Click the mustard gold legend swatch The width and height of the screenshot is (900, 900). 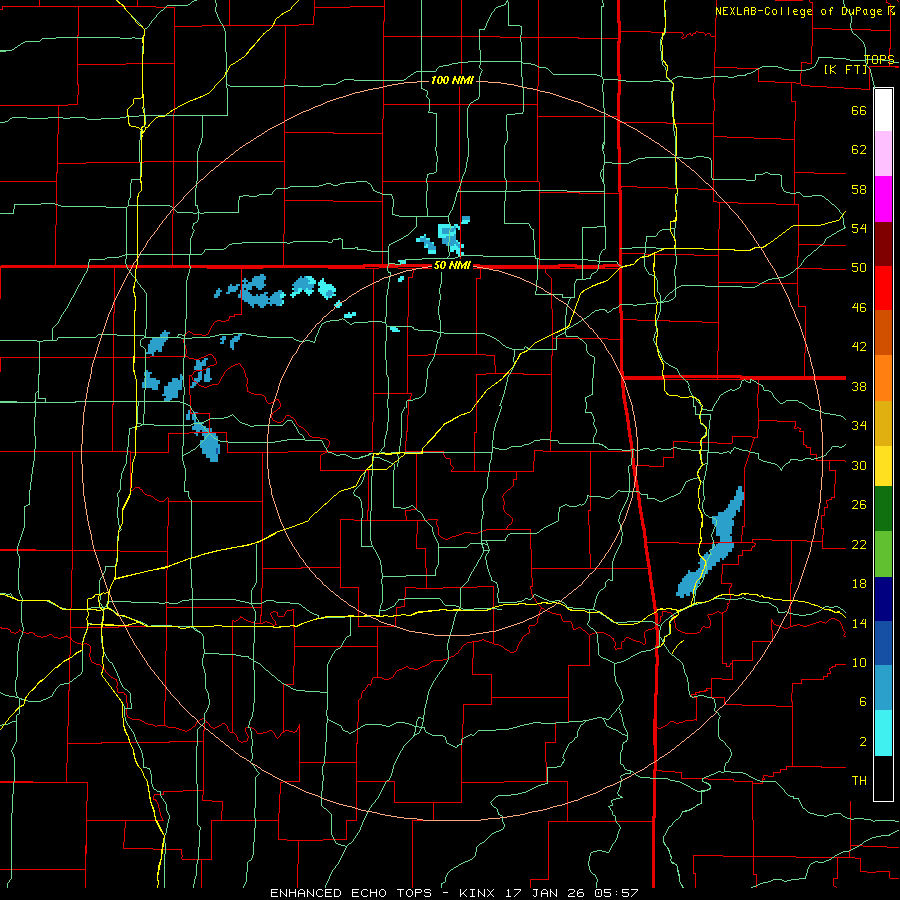tap(883, 423)
